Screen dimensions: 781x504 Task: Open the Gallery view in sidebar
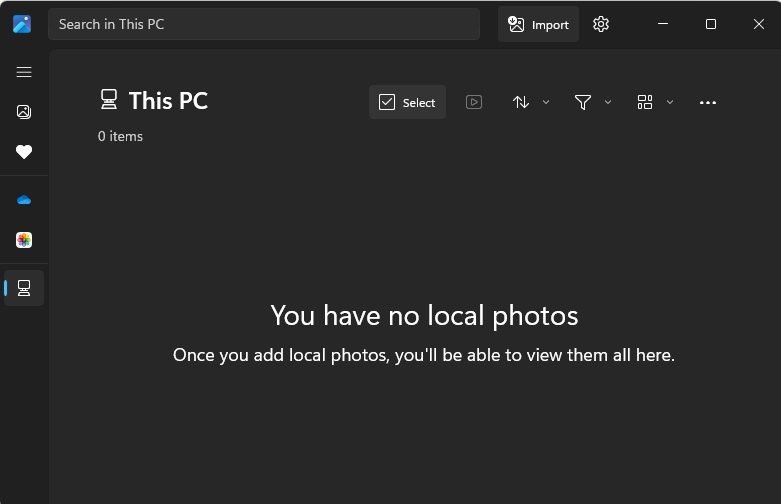click(24, 112)
